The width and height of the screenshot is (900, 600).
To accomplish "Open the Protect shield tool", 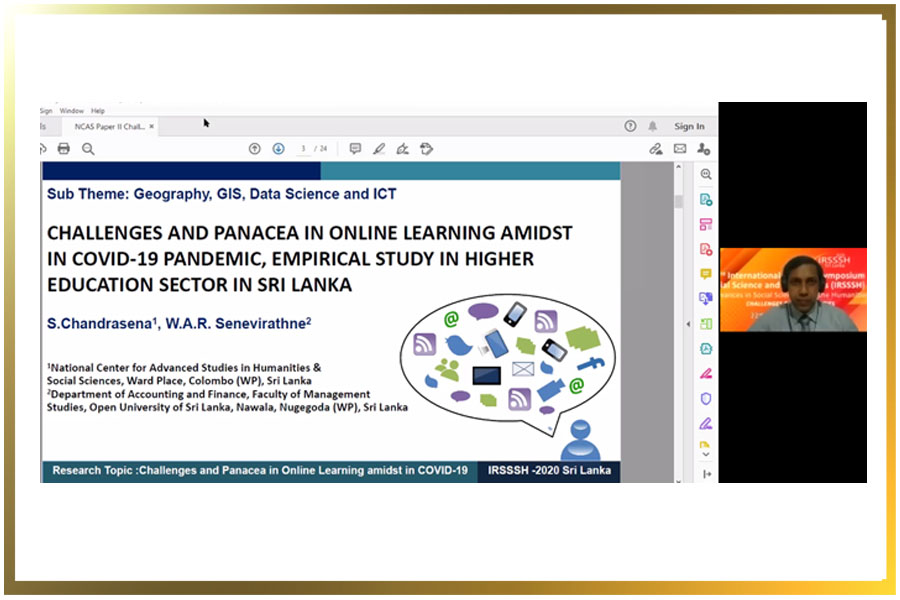I will click(706, 398).
